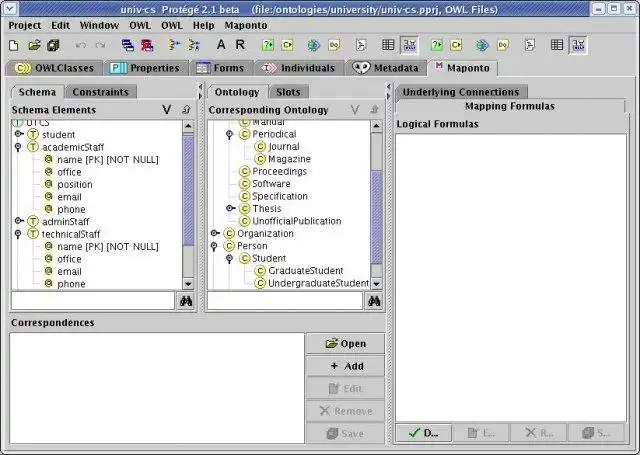This screenshot has height=455, width=640.
Task: Click the Schema Elements search field
Action: coord(93,301)
